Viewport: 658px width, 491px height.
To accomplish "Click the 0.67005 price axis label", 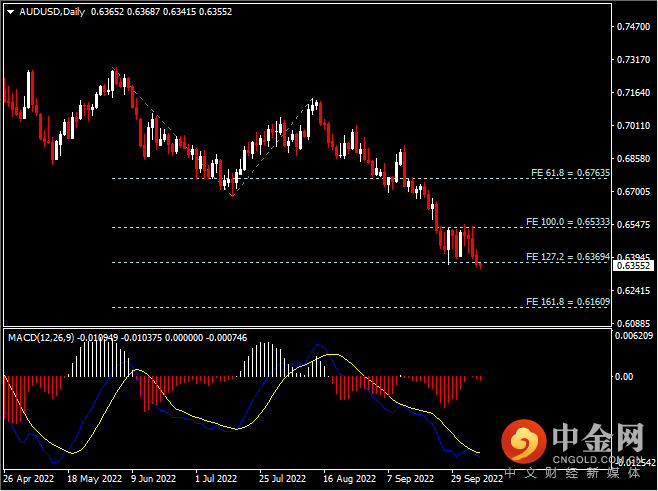I will (633, 191).
